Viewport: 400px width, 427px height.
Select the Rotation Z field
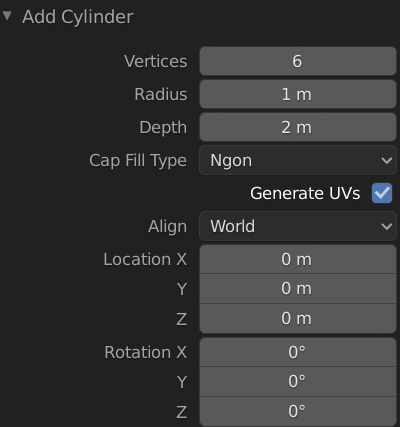click(298, 411)
